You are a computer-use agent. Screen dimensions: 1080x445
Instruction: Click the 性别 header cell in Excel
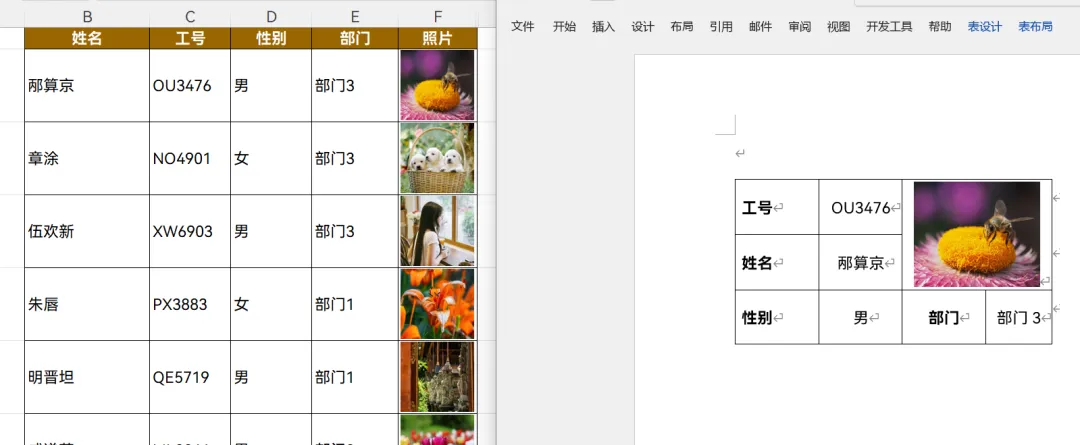click(271, 38)
